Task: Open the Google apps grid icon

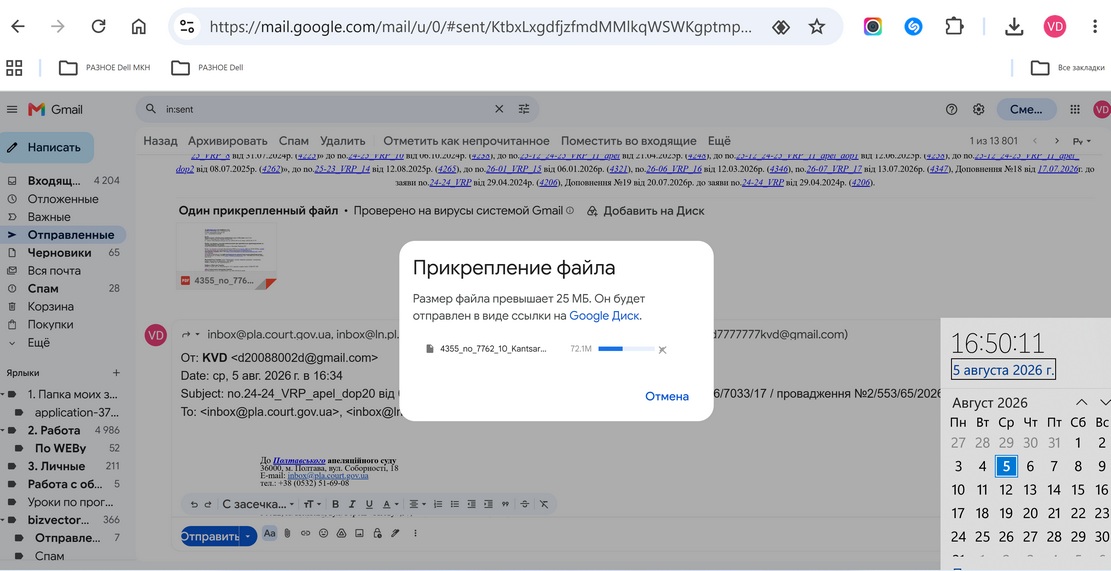Action: pyautogui.click(x=1075, y=109)
